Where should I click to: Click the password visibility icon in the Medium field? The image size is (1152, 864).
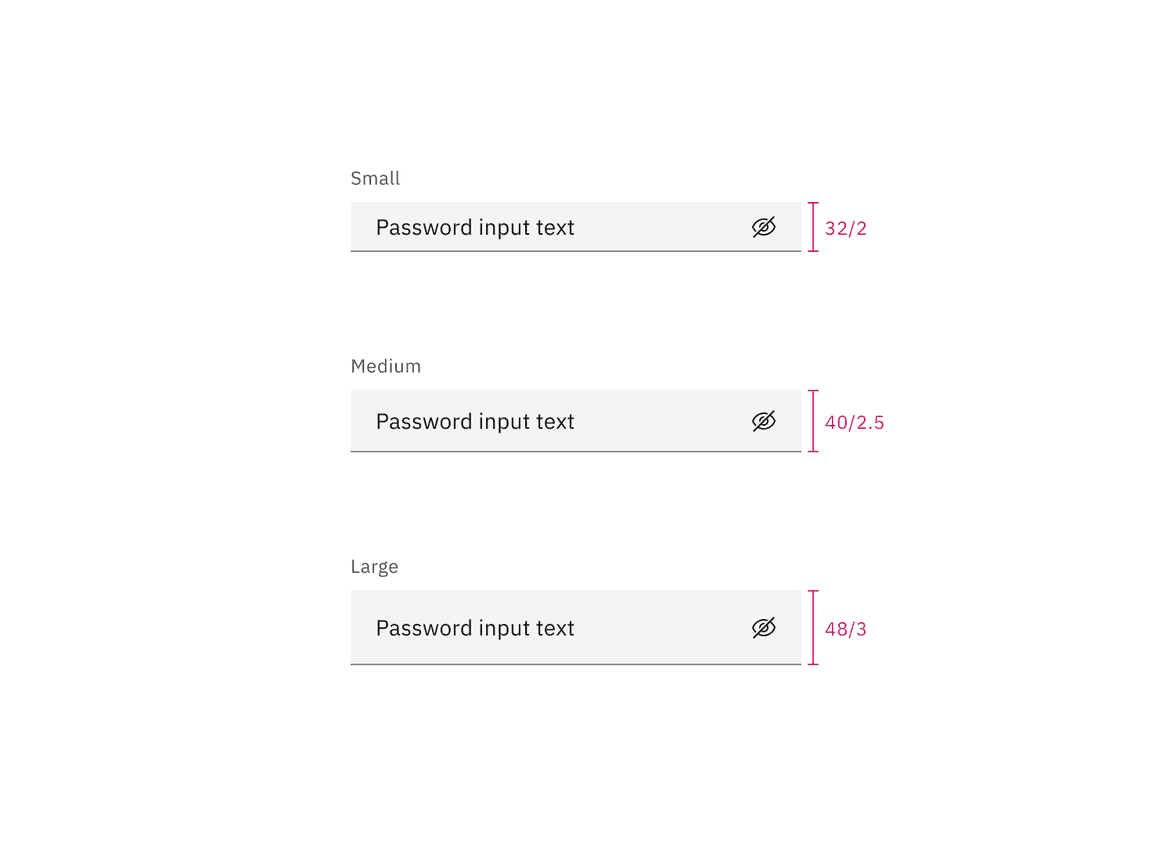tap(764, 421)
